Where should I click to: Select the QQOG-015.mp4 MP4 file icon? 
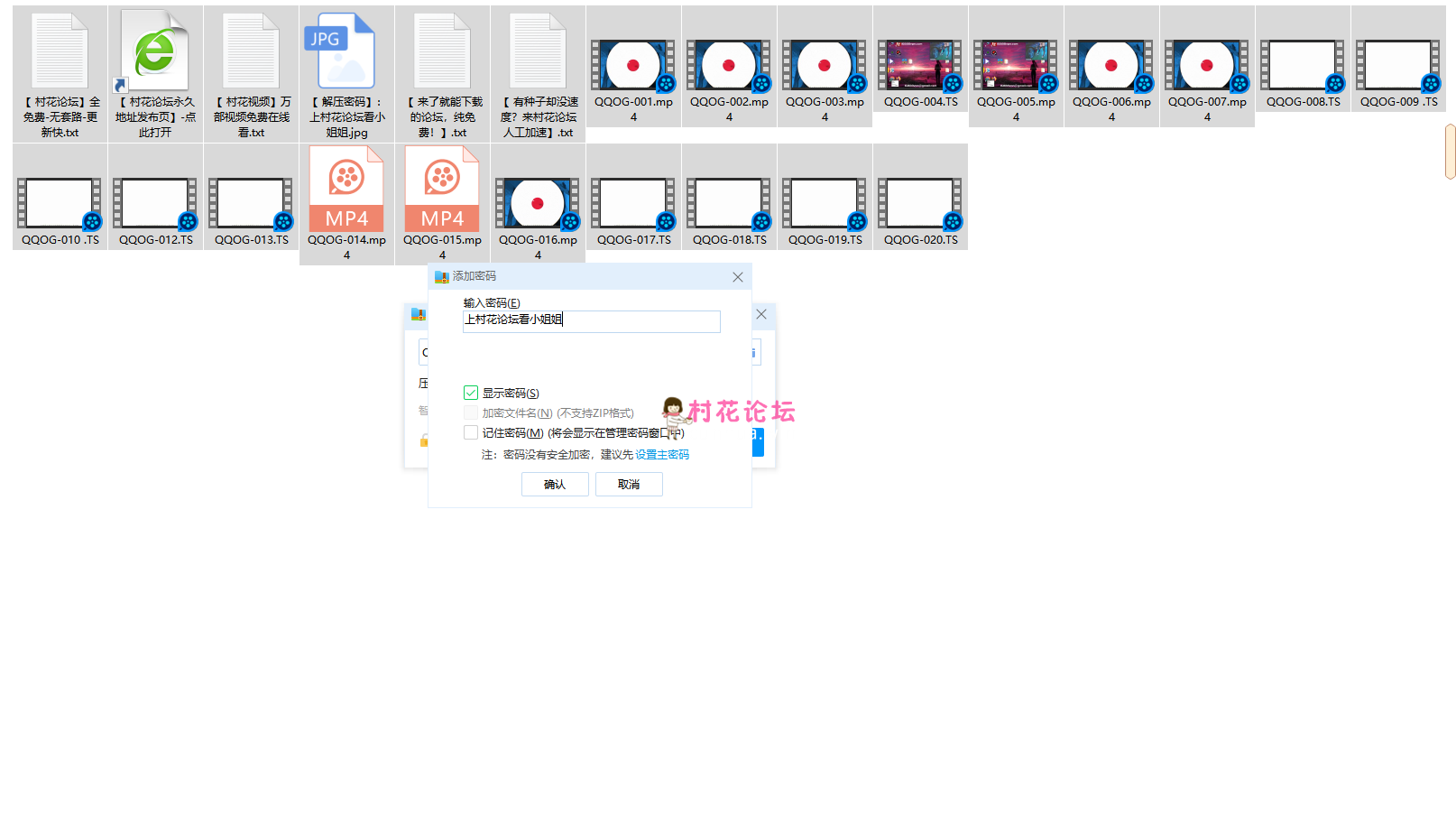[442, 190]
